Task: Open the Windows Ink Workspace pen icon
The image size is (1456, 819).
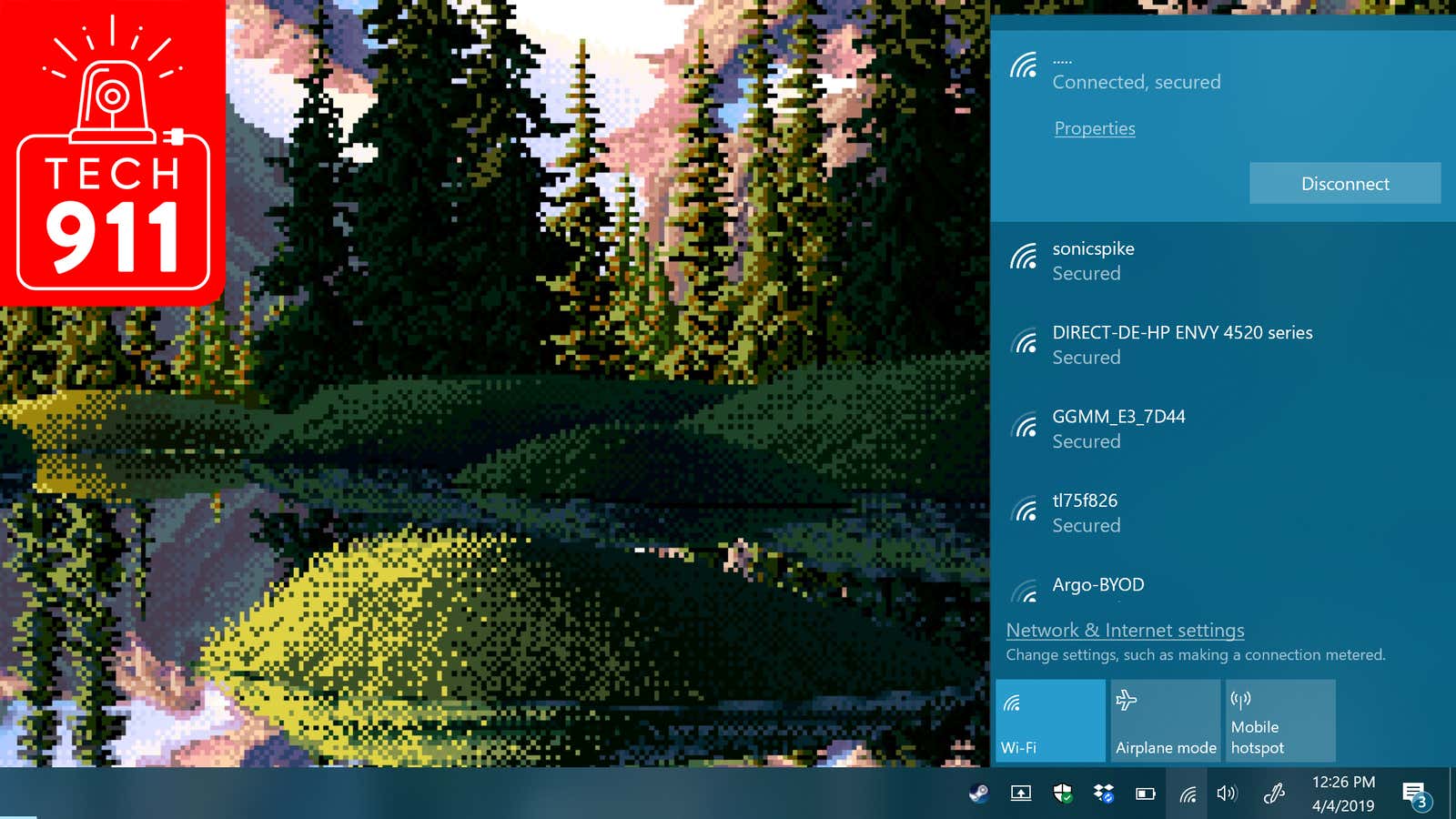Action: (1274, 794)
